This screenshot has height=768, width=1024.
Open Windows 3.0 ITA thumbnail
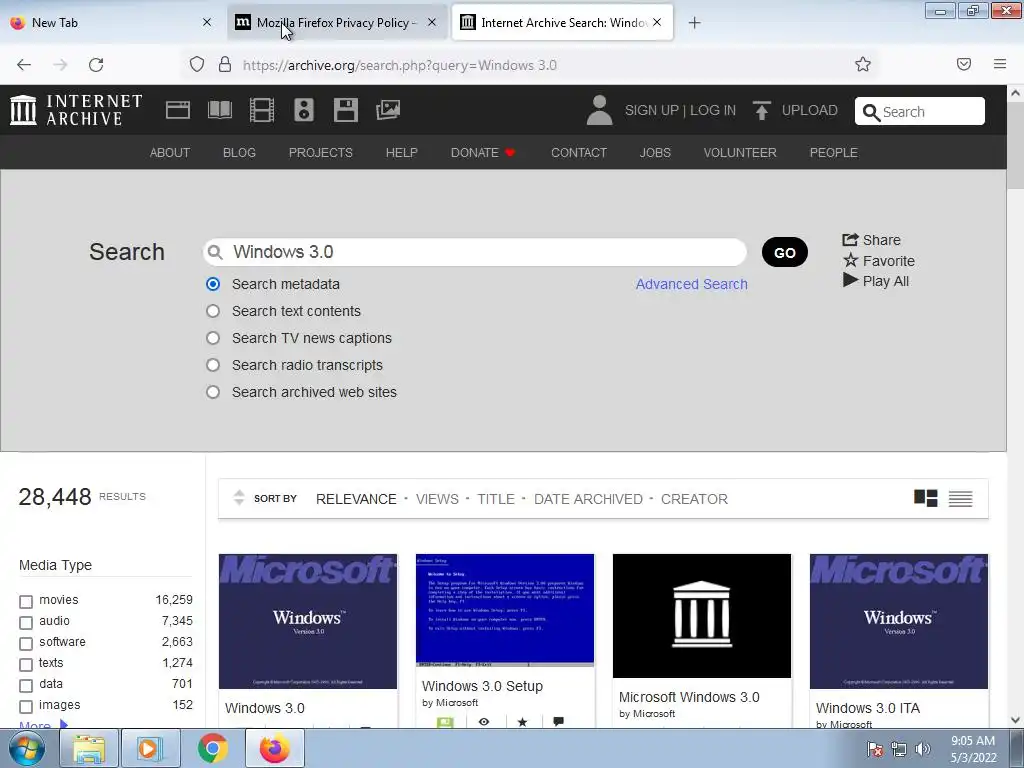tap(899, 621)
